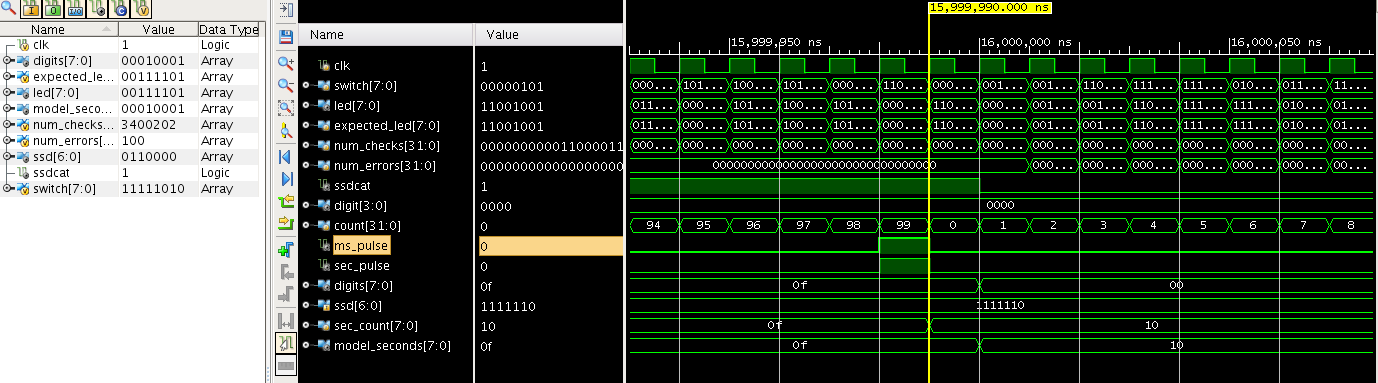Toggle the Output ports filter

(53, 9)
